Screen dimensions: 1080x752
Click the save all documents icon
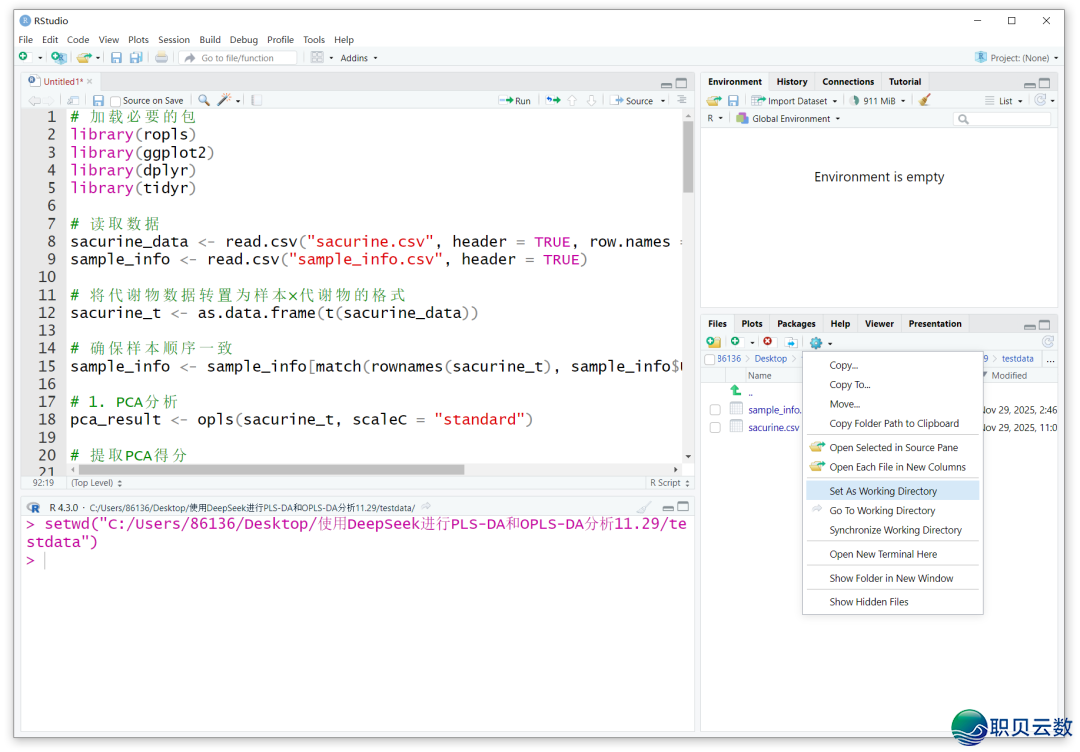[x=136, y=58]
